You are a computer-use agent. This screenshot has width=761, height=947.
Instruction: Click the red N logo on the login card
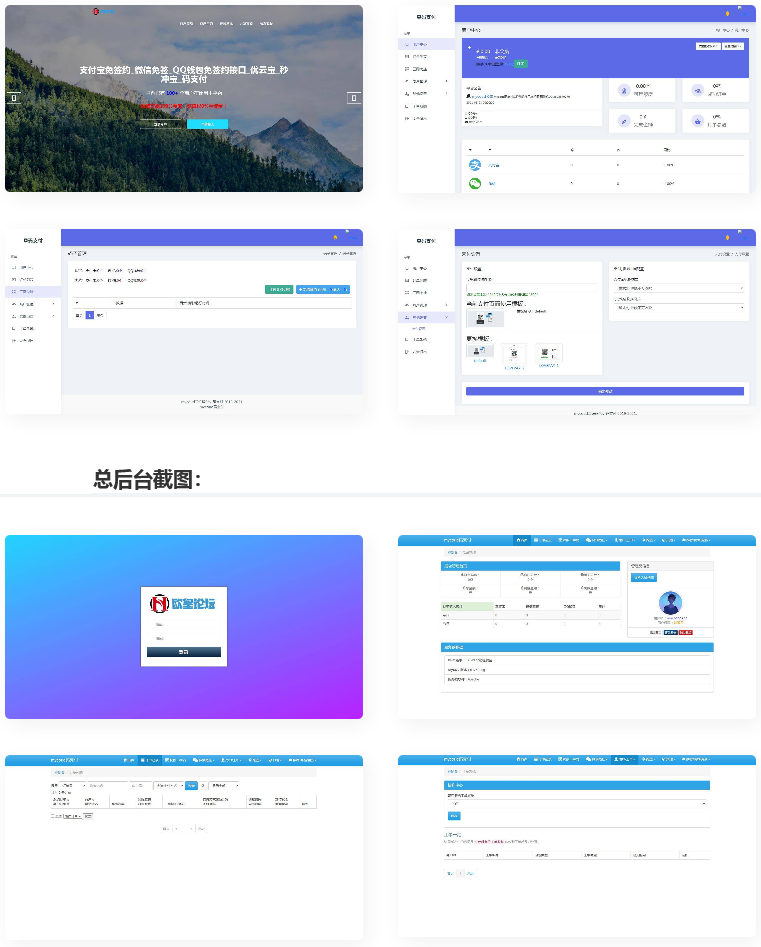click(x=158, y=603)
